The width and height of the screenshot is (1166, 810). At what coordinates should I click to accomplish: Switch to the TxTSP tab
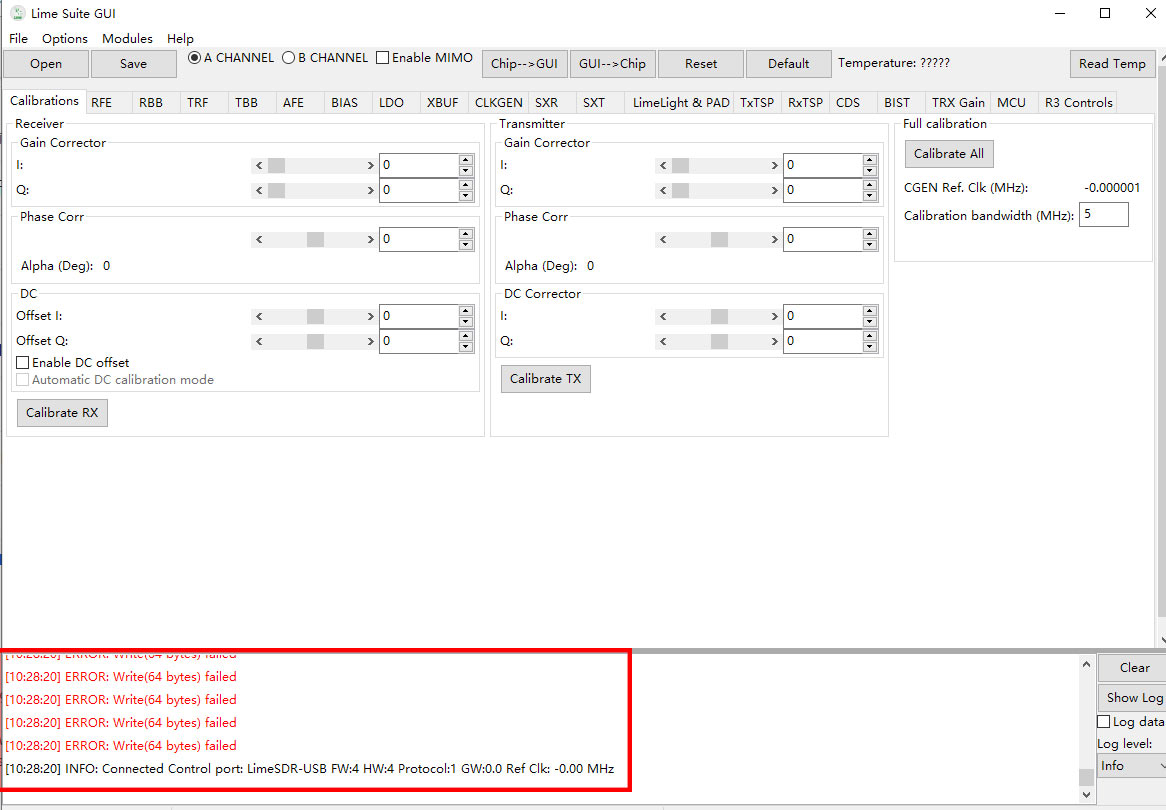pyautogui.click(x=757, y=103)
